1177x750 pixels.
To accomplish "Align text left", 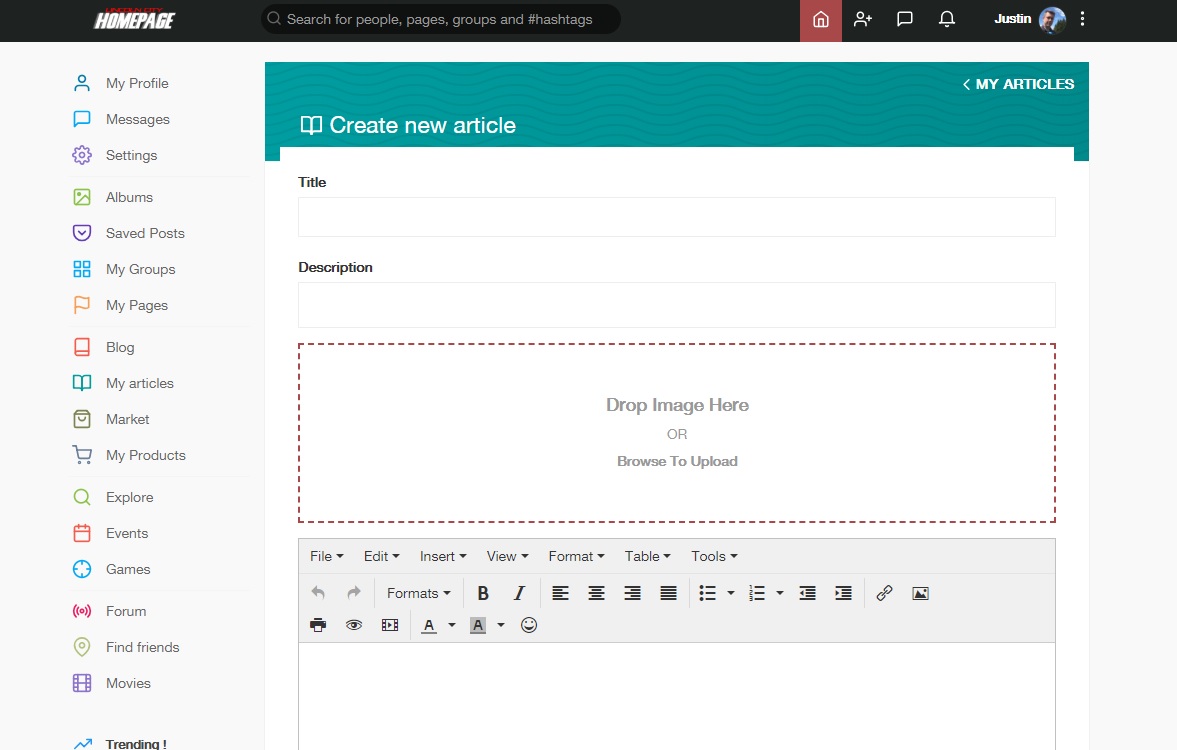I will click(x=560, y=593).
